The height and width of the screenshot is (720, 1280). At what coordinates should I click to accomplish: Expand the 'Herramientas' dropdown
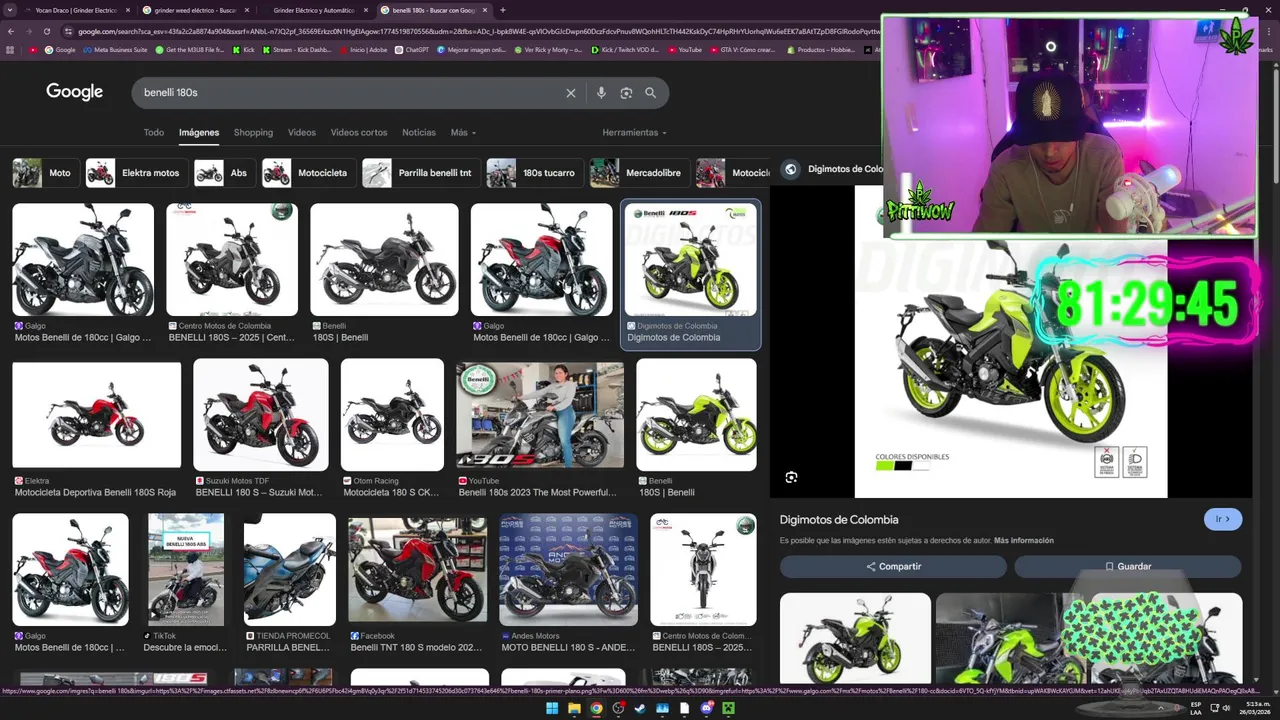click(x=634, y=132)
